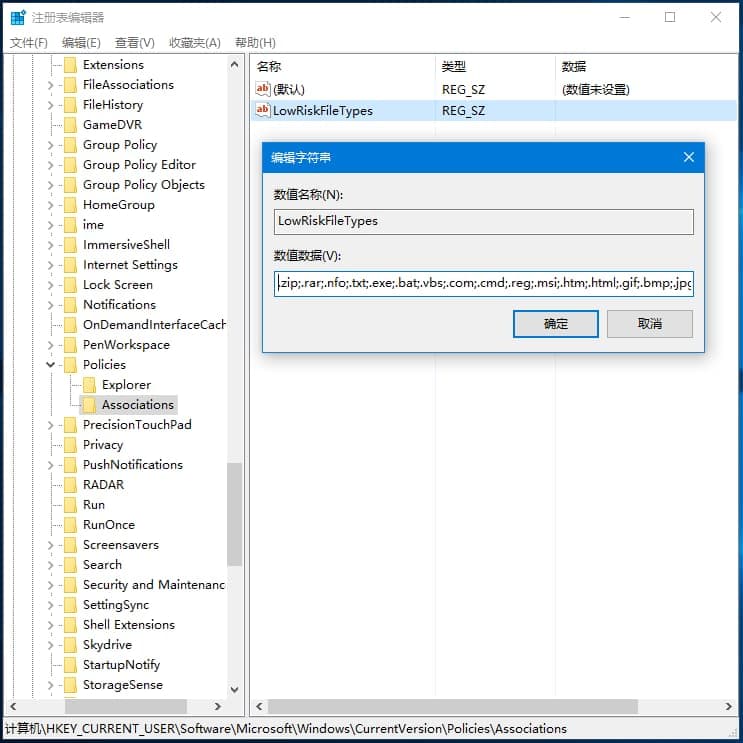Close the 编辑字符串 dialog with the X
This screenshot has height=743, width=743.
(x=689, y=157)
